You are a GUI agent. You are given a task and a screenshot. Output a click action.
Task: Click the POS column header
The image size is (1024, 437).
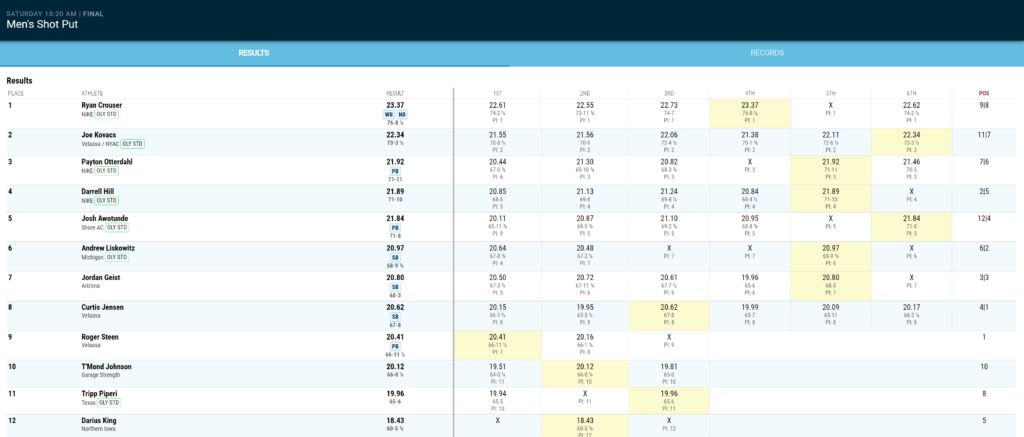984,93
